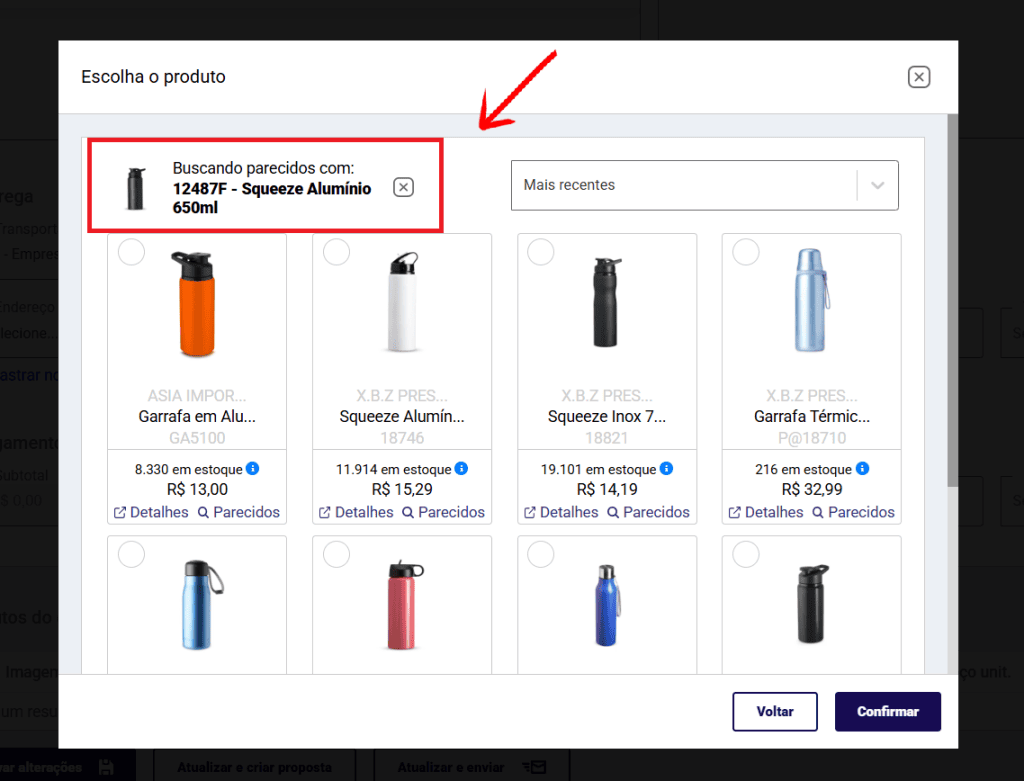Viewport: 1024px width, 781px height.
Task: Select radio button for Squeeze Inox 18821
Action: click(x=541, y=252)
